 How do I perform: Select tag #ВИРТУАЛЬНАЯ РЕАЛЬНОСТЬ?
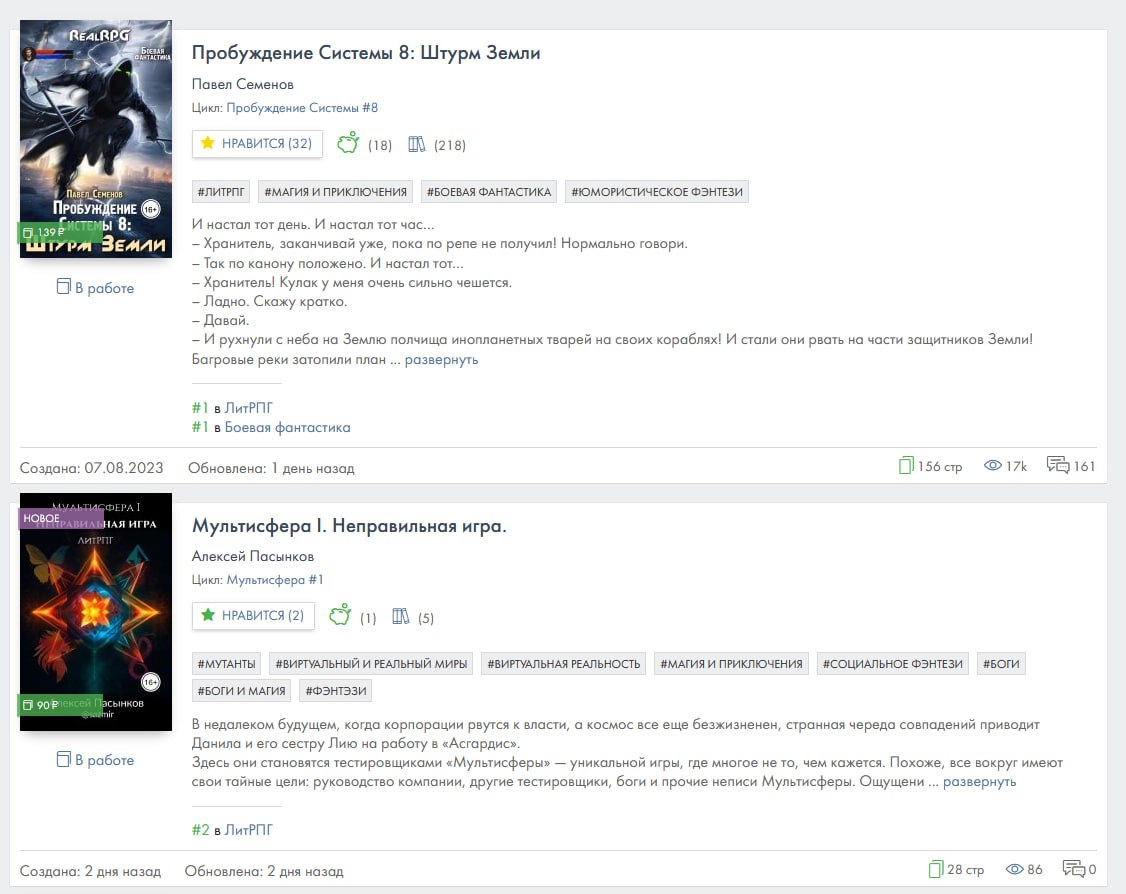coord(564,663)
